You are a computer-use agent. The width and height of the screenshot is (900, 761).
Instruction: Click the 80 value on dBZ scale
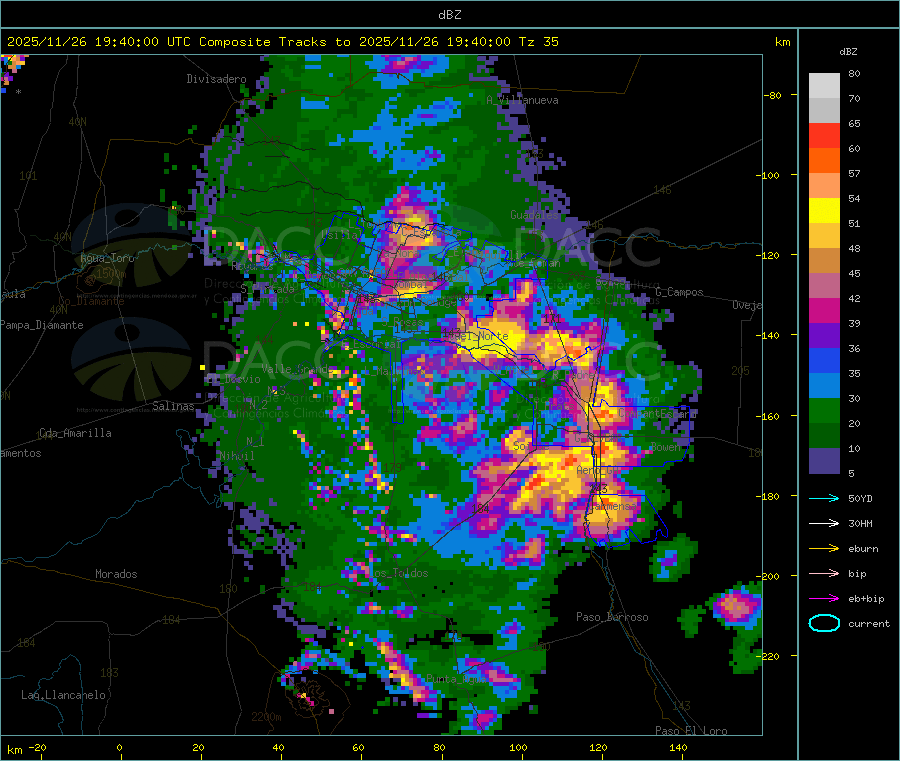pyautogui.click(x=854, y=73)
